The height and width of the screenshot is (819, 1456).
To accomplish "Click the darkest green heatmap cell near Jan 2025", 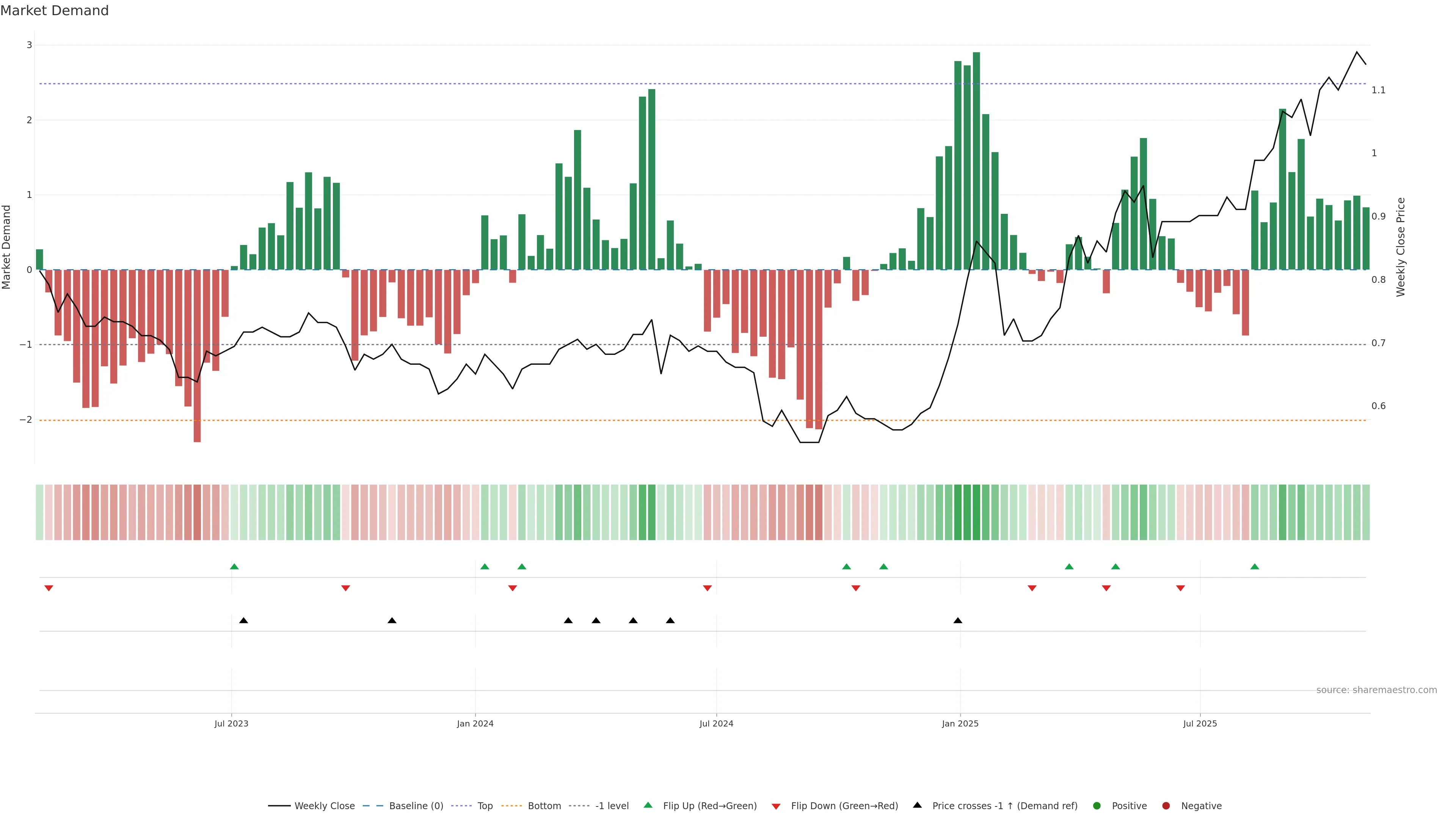I will pyautogui.click(x=976, y=512).
